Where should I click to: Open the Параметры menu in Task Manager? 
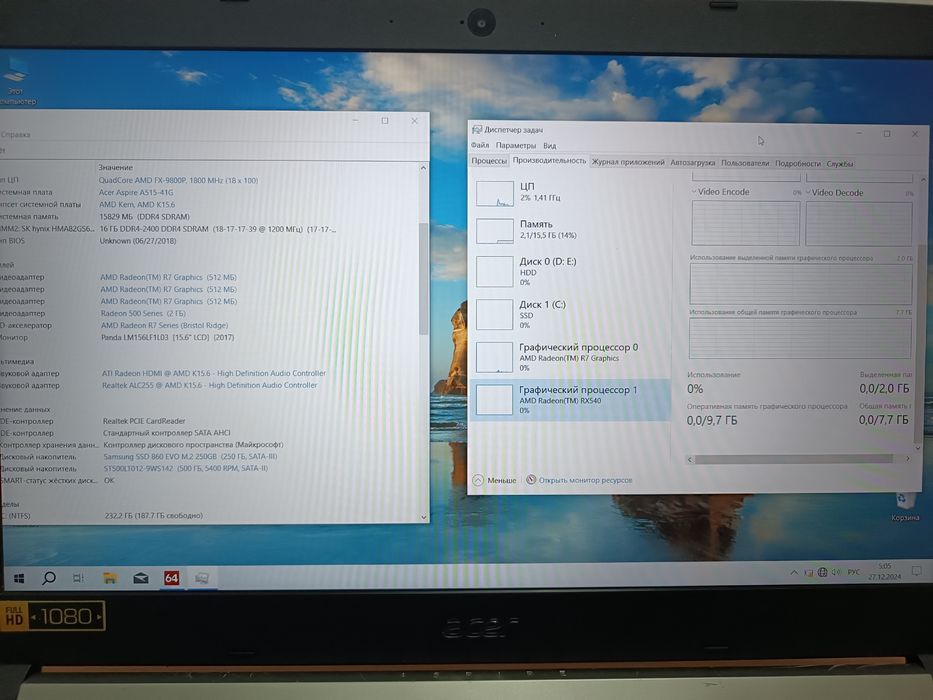tap(515, 145)
